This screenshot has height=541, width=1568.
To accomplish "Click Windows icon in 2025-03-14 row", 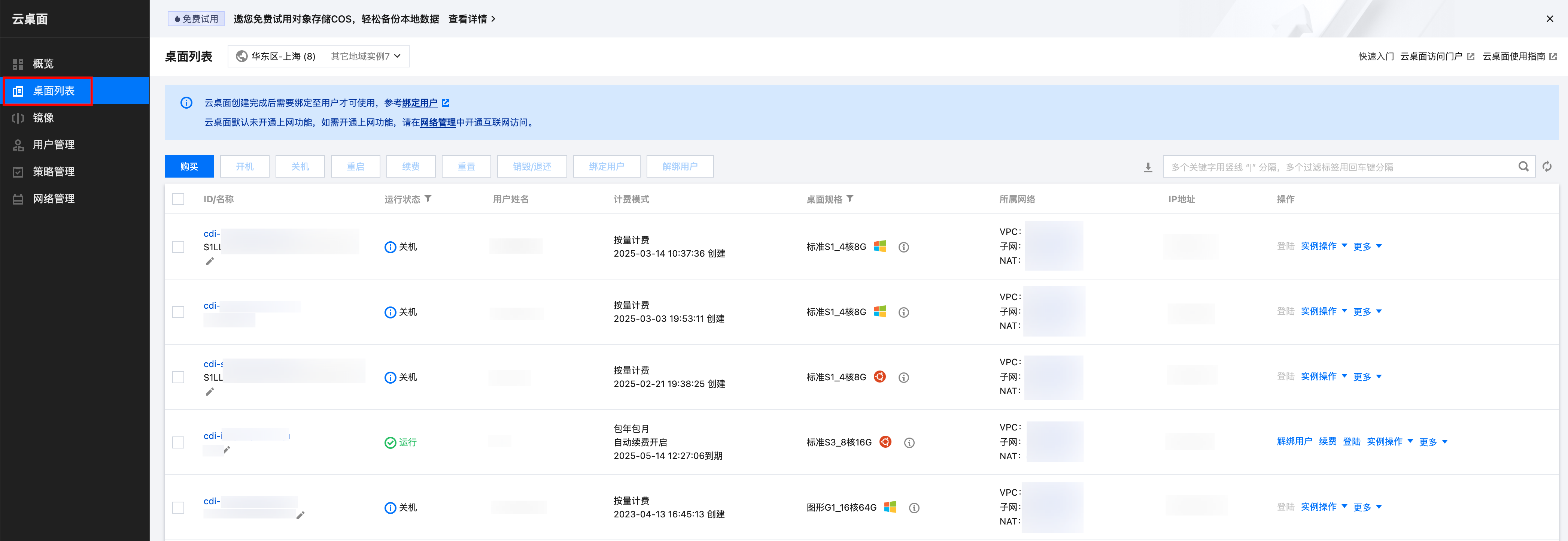I will (x=880, y=246).
